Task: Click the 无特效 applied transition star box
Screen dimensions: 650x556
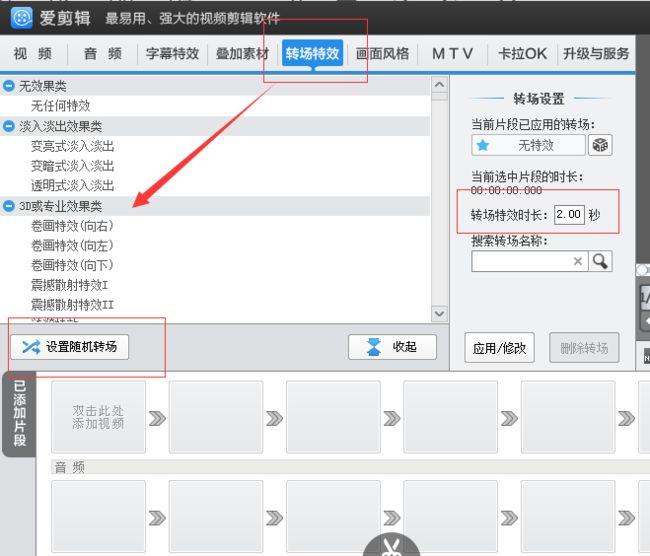Action: click(528, 145)
